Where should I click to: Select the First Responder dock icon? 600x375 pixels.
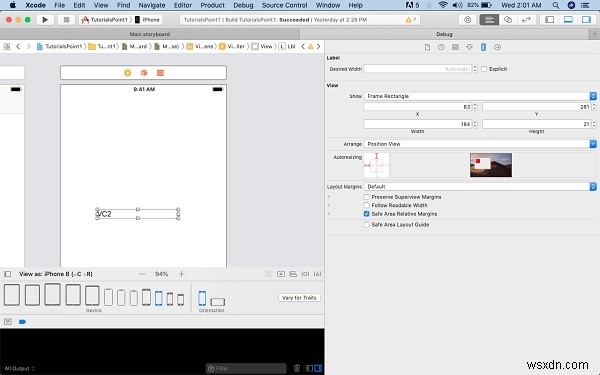pos(144,73)
